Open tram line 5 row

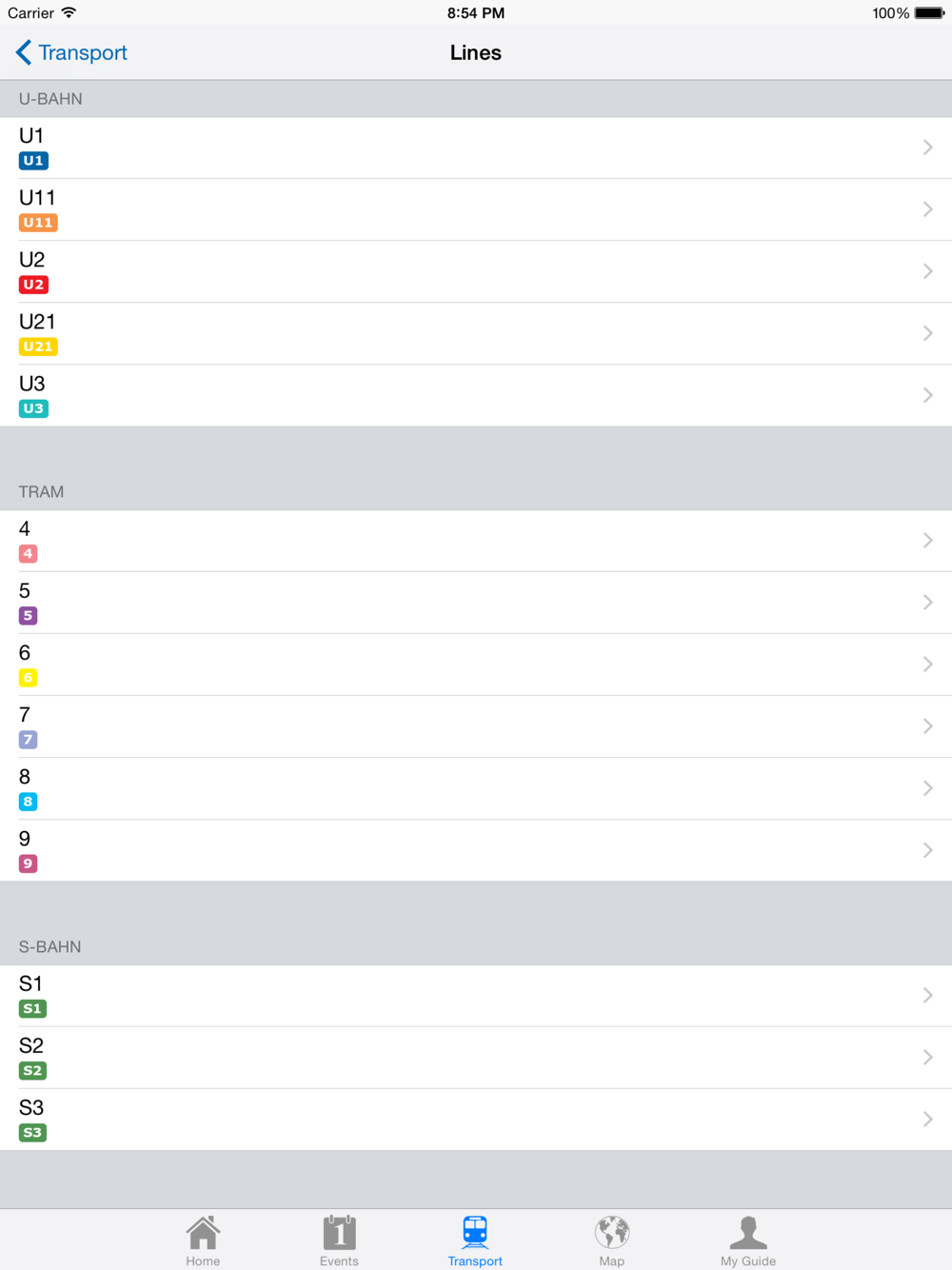click(476, 603)
